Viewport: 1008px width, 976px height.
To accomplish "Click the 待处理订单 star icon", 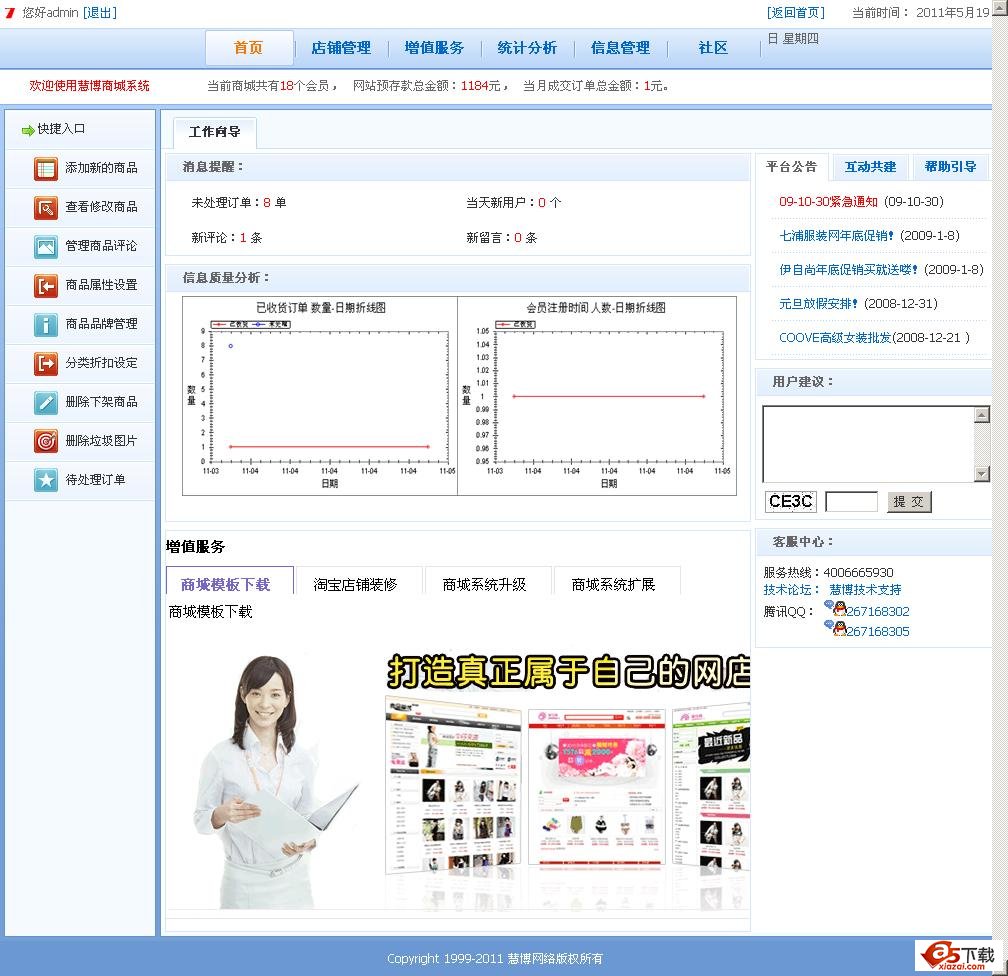I will tap(46, 480).
